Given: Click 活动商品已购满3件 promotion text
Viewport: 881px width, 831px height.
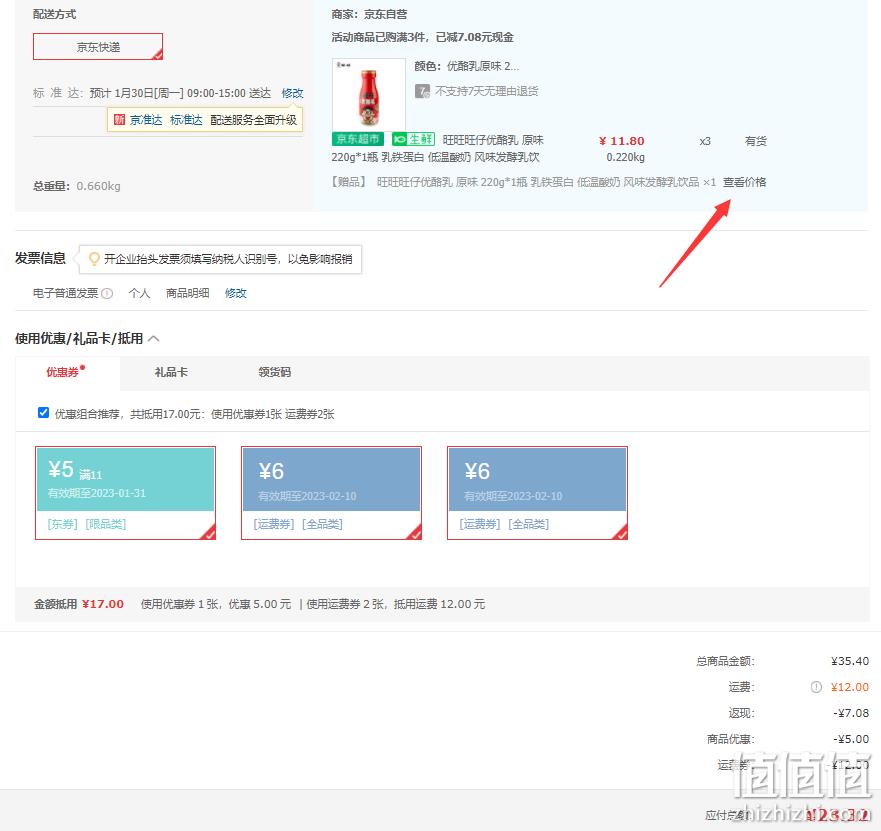Looking at the screenshot, I should (x=423, y=37).
